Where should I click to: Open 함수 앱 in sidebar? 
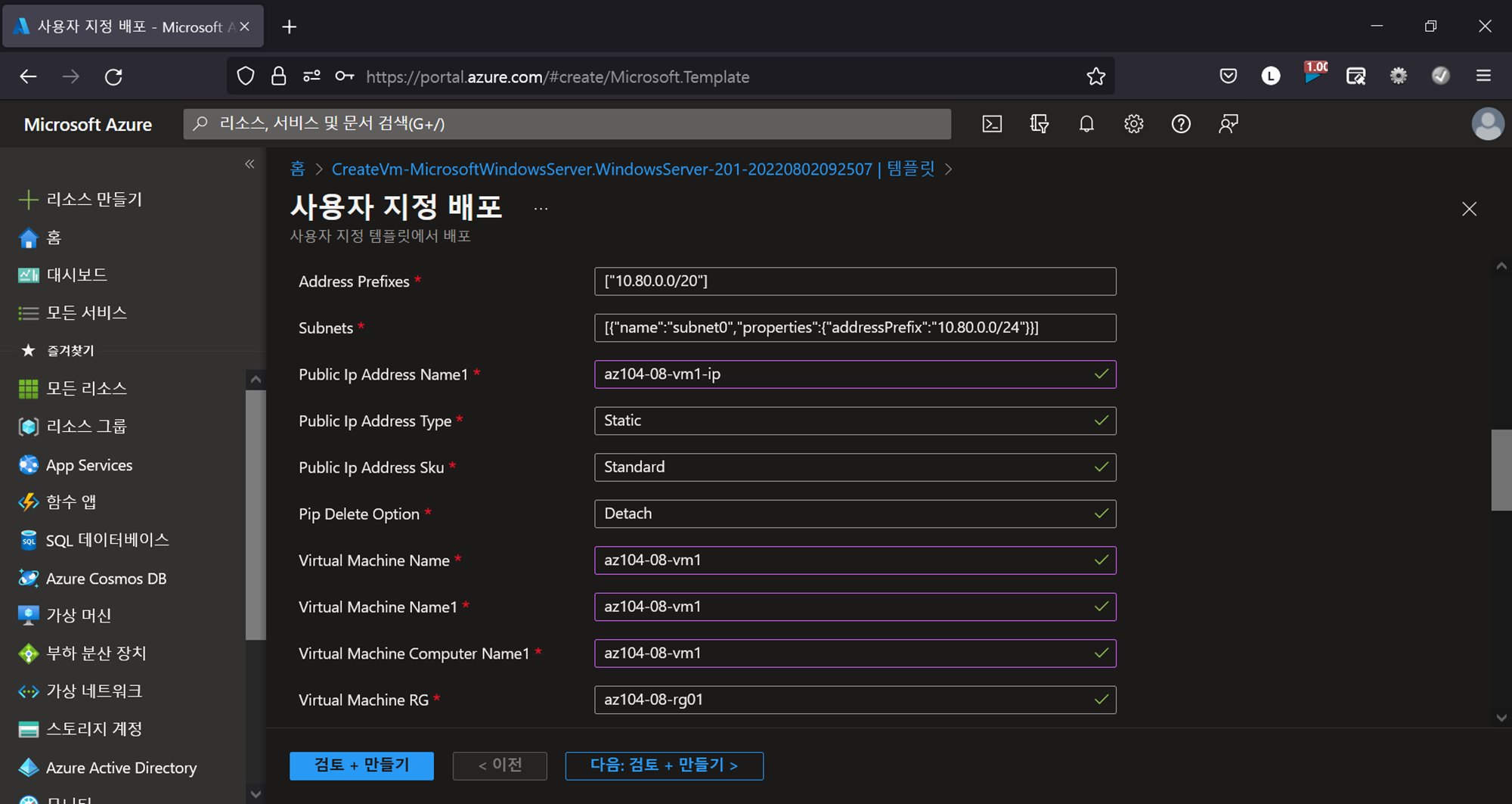click(57, 502)
